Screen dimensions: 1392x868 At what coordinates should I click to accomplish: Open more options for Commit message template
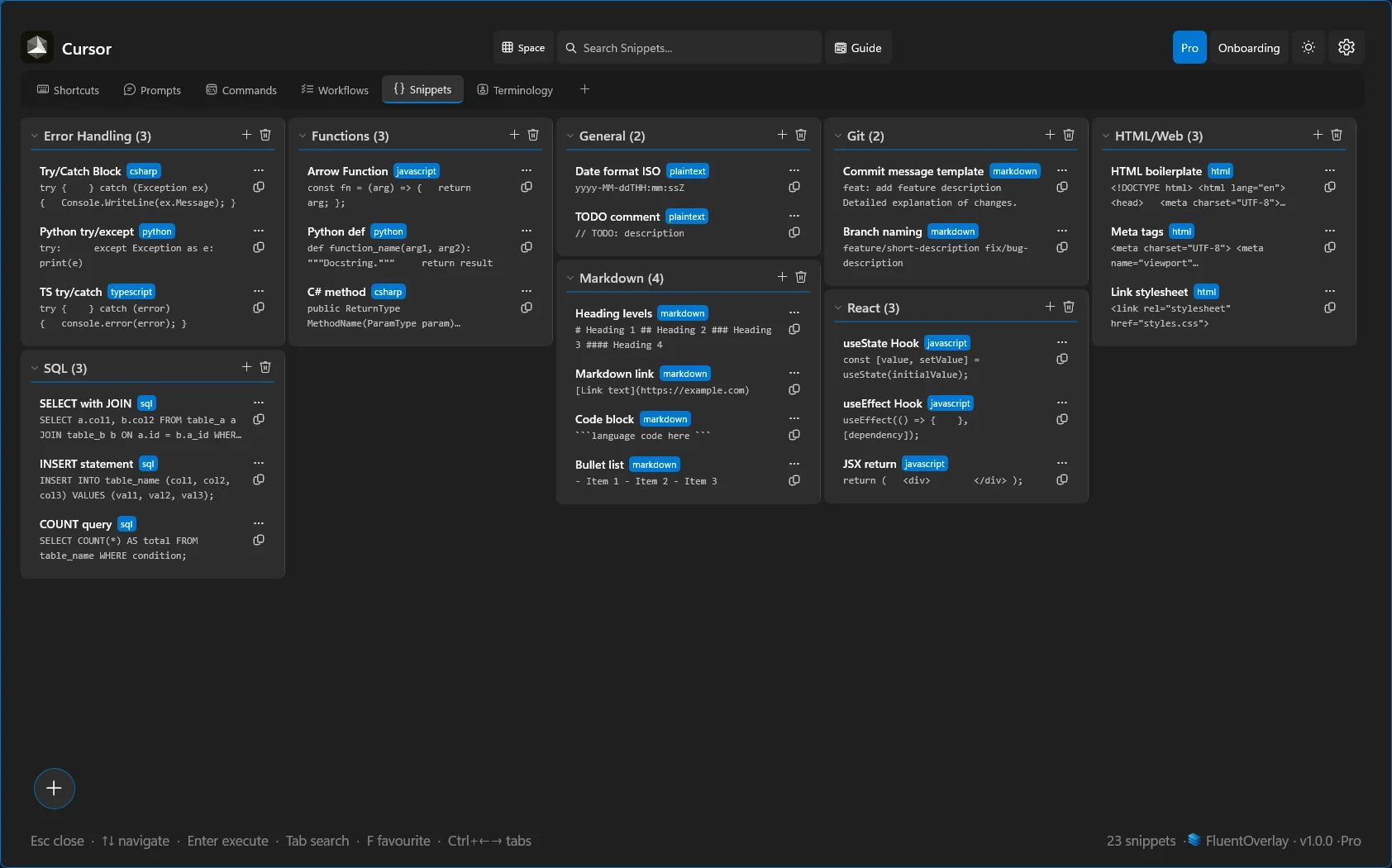tap(1062, 170)
